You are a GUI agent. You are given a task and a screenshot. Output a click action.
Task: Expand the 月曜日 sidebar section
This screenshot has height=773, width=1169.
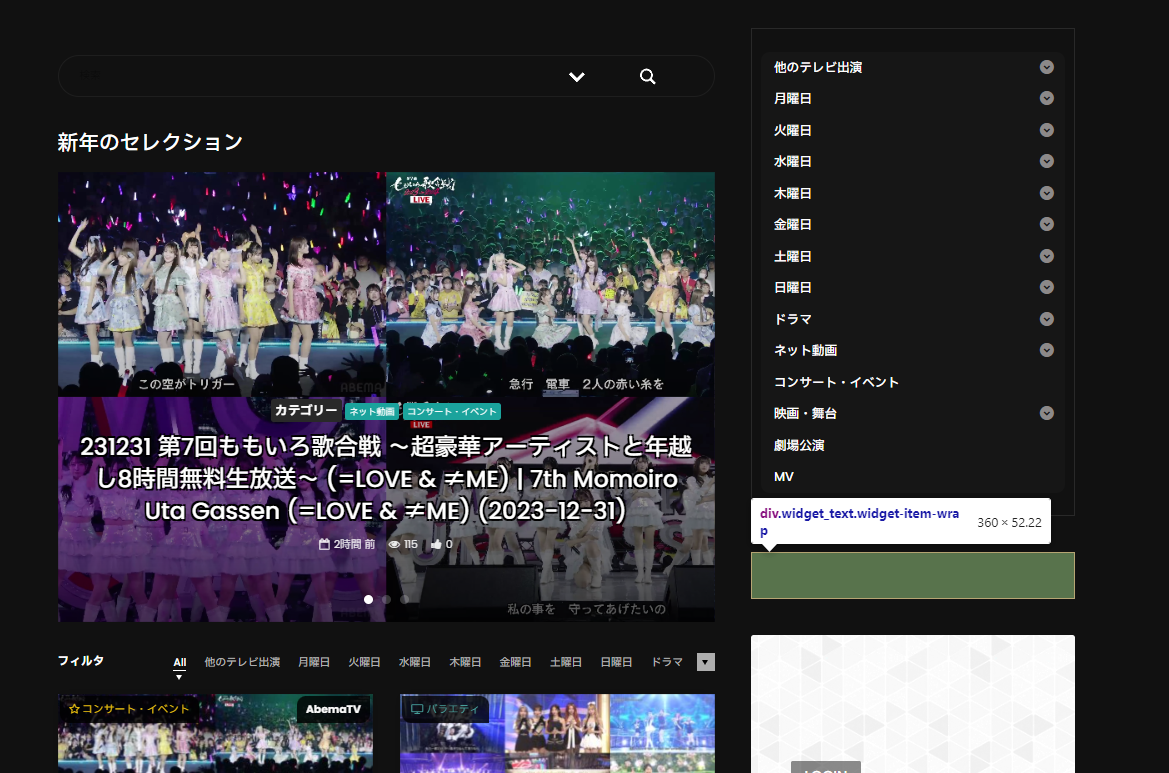(x=1046, y=98)
